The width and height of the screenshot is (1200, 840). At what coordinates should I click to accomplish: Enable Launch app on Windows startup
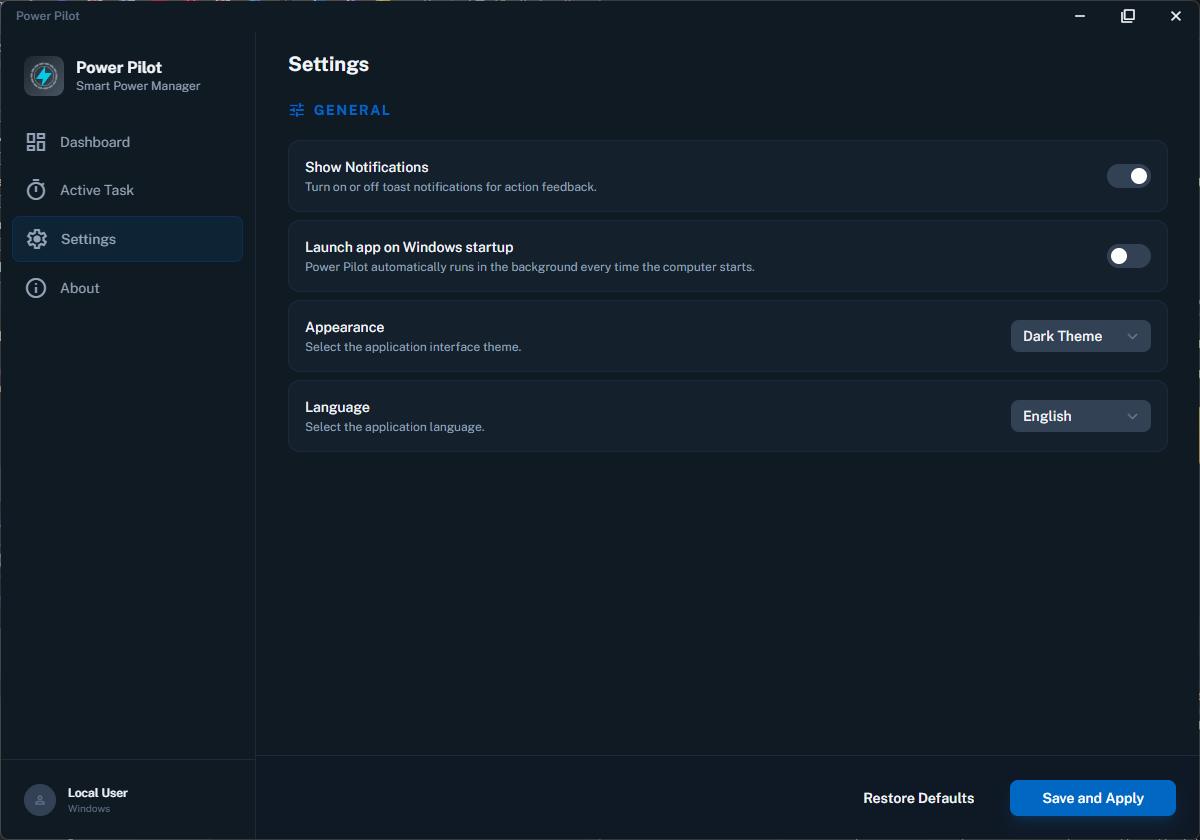point(1129,256)
